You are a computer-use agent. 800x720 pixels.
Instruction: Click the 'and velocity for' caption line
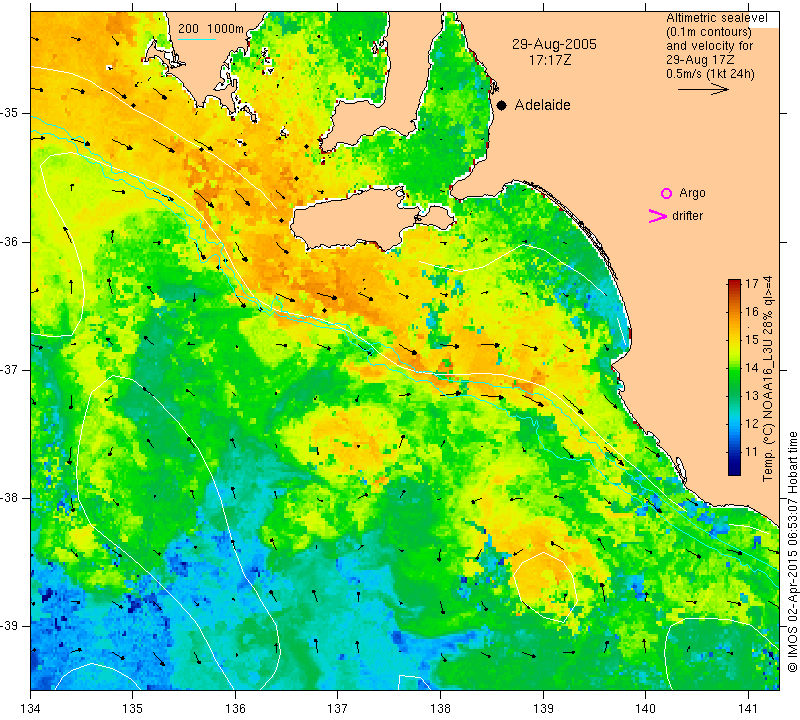coord(710,46)
